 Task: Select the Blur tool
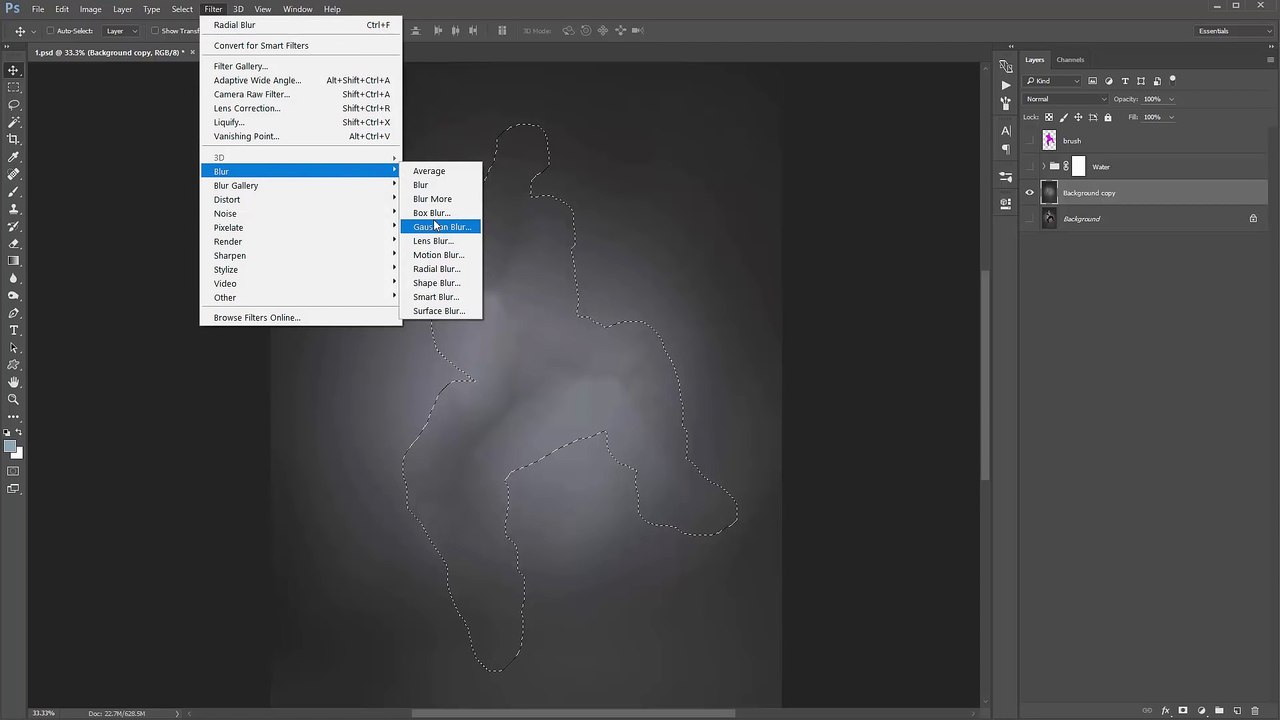[x=14, y=278]
